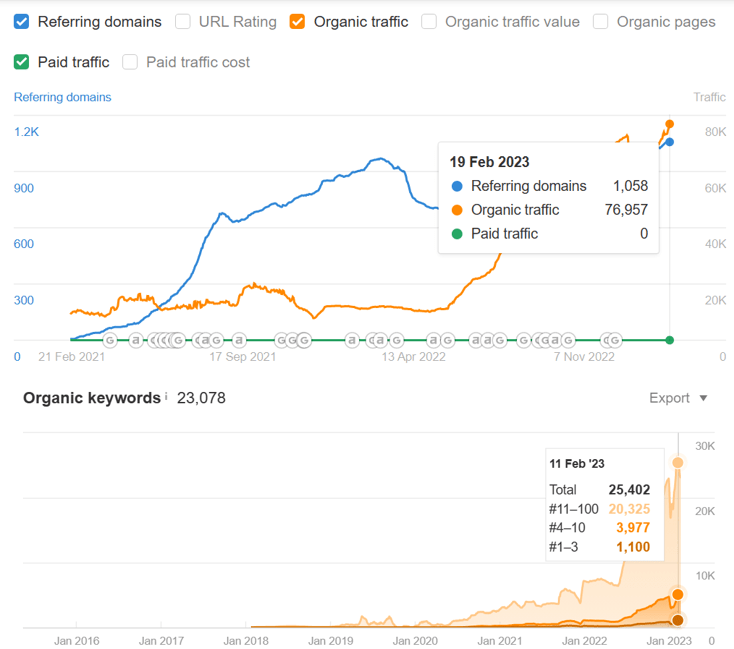Click the green Paid traffic endpoint dot

click(670, 340)
